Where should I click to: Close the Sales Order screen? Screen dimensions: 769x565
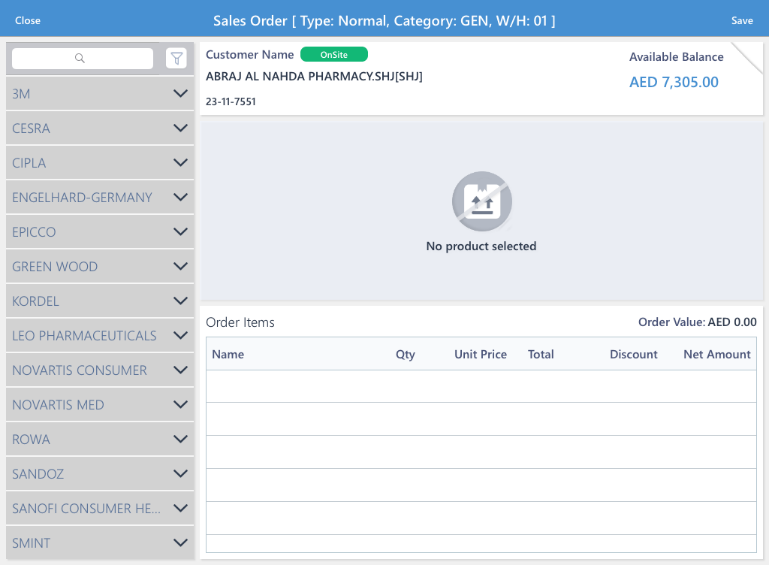coord(27,21)
